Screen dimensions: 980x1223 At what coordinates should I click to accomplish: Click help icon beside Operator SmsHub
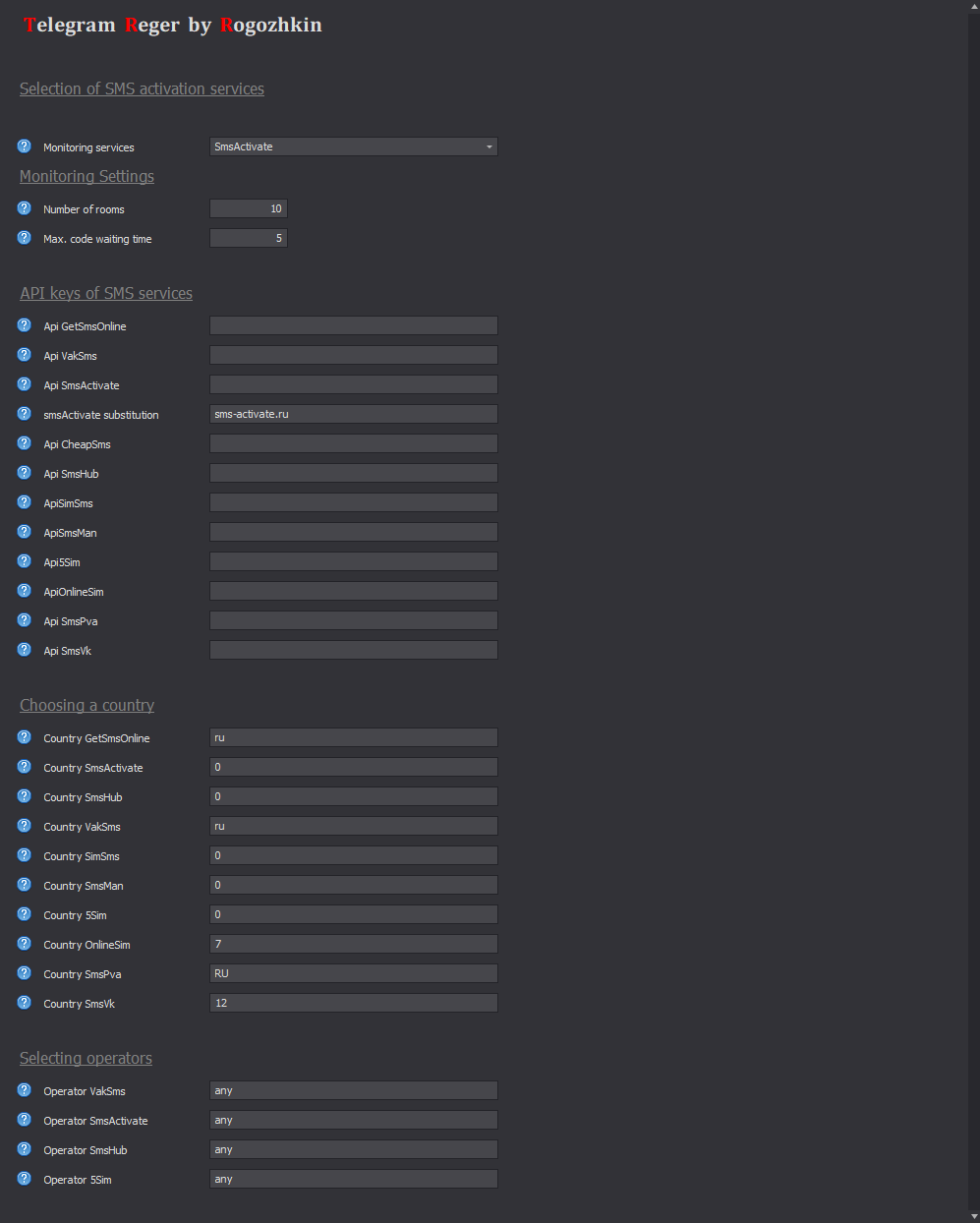tap(25, 1149)
